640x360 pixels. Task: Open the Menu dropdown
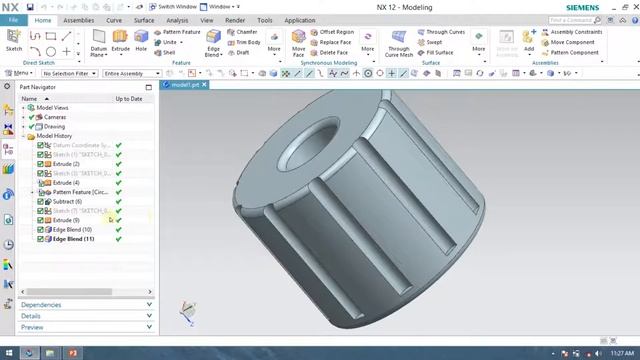click(19, 73)
